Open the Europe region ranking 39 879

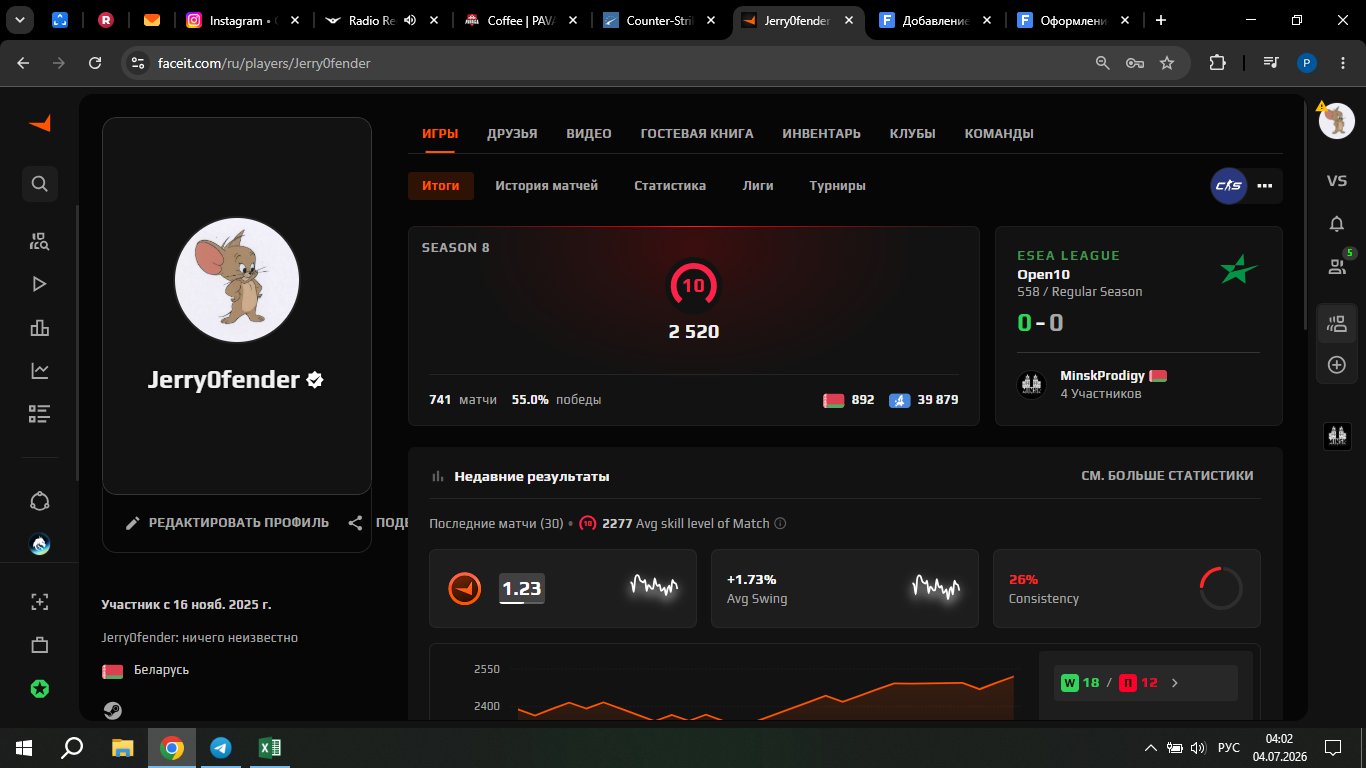[924, 400]
